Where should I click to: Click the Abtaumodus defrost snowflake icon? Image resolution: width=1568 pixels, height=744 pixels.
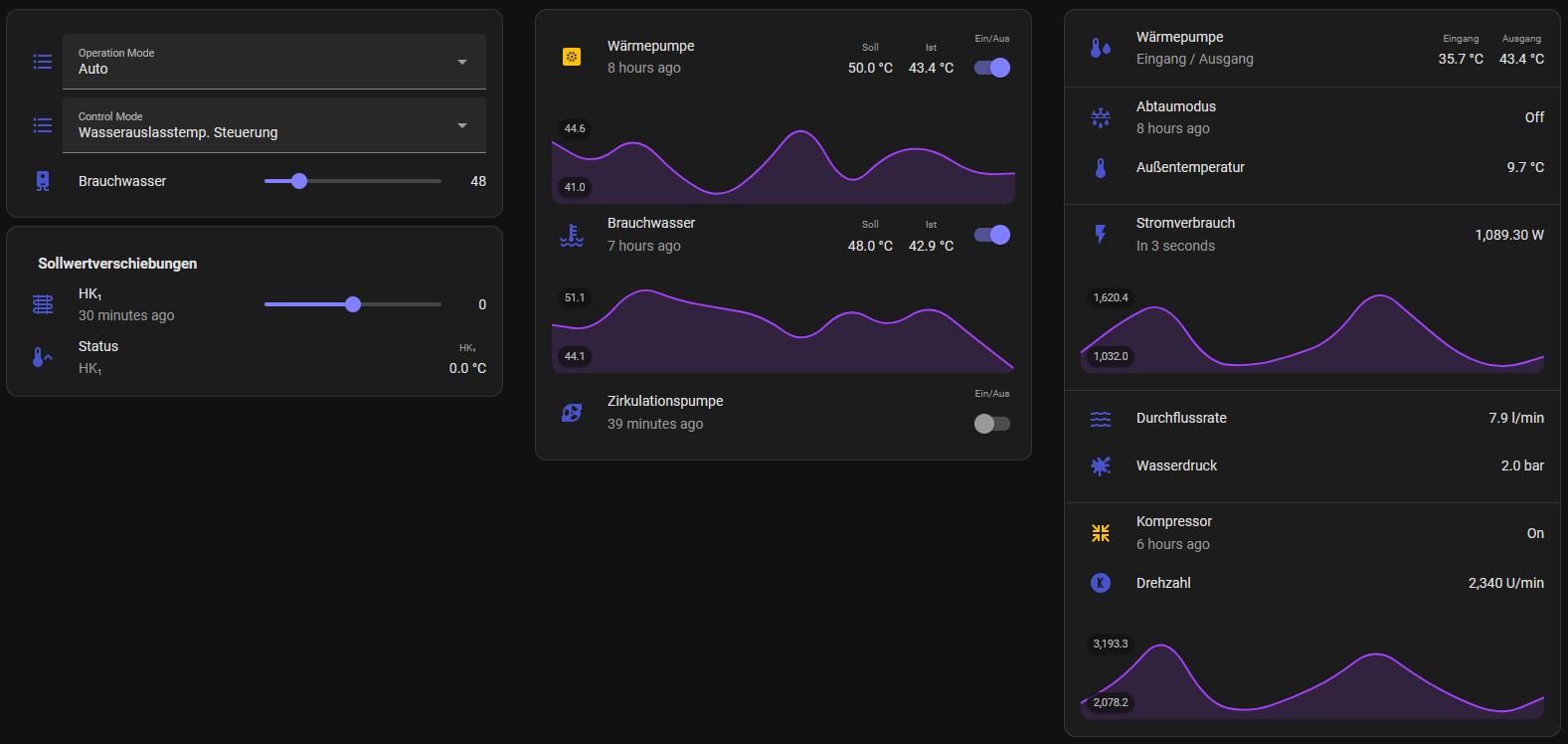[x=1101, y=117]
